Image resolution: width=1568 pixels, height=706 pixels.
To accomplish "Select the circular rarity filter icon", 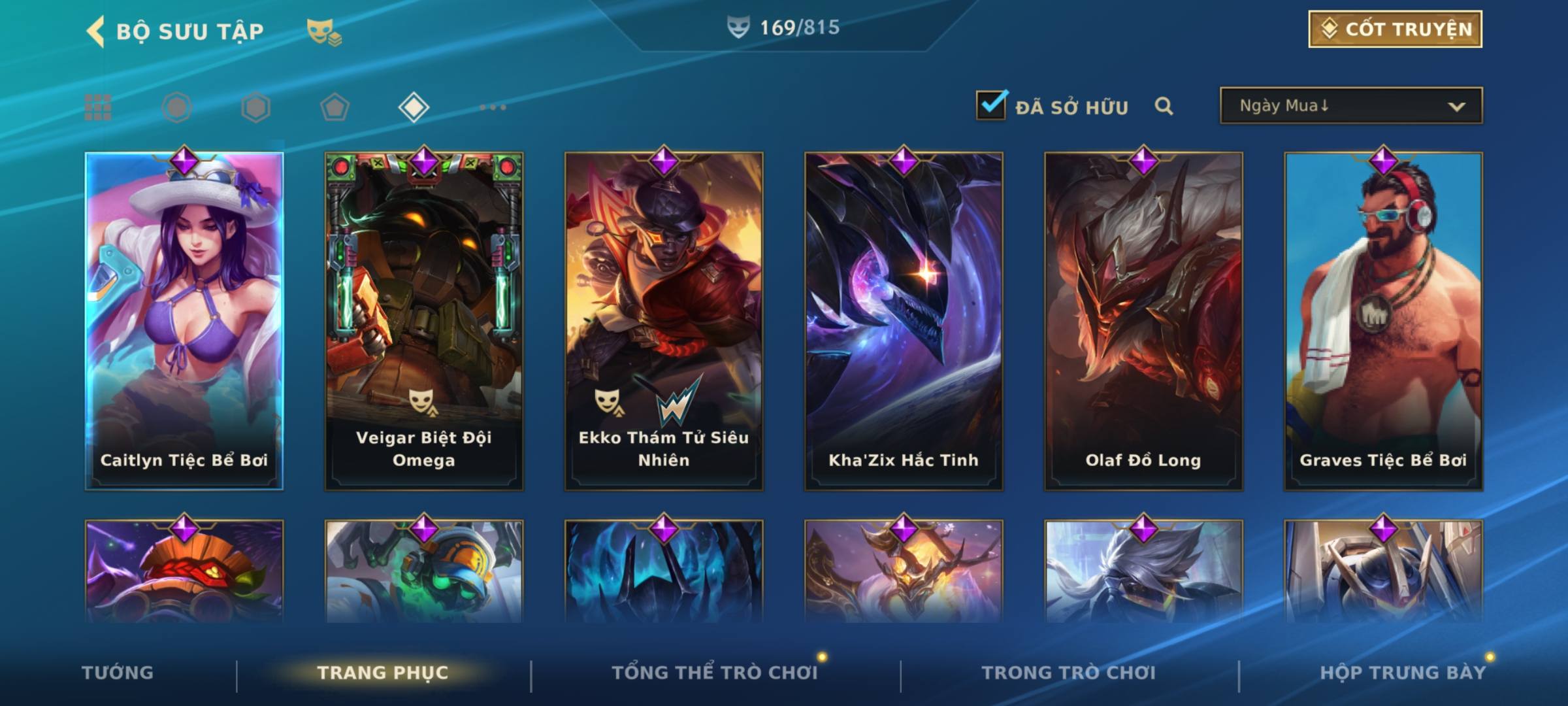I will point(177,107).
